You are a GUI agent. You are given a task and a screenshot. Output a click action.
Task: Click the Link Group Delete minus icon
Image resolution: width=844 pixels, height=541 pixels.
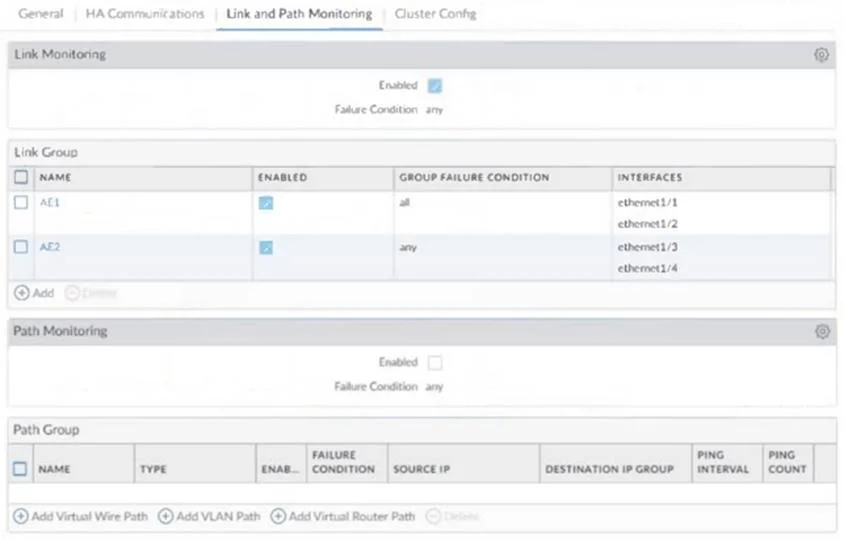click(72, 293)
